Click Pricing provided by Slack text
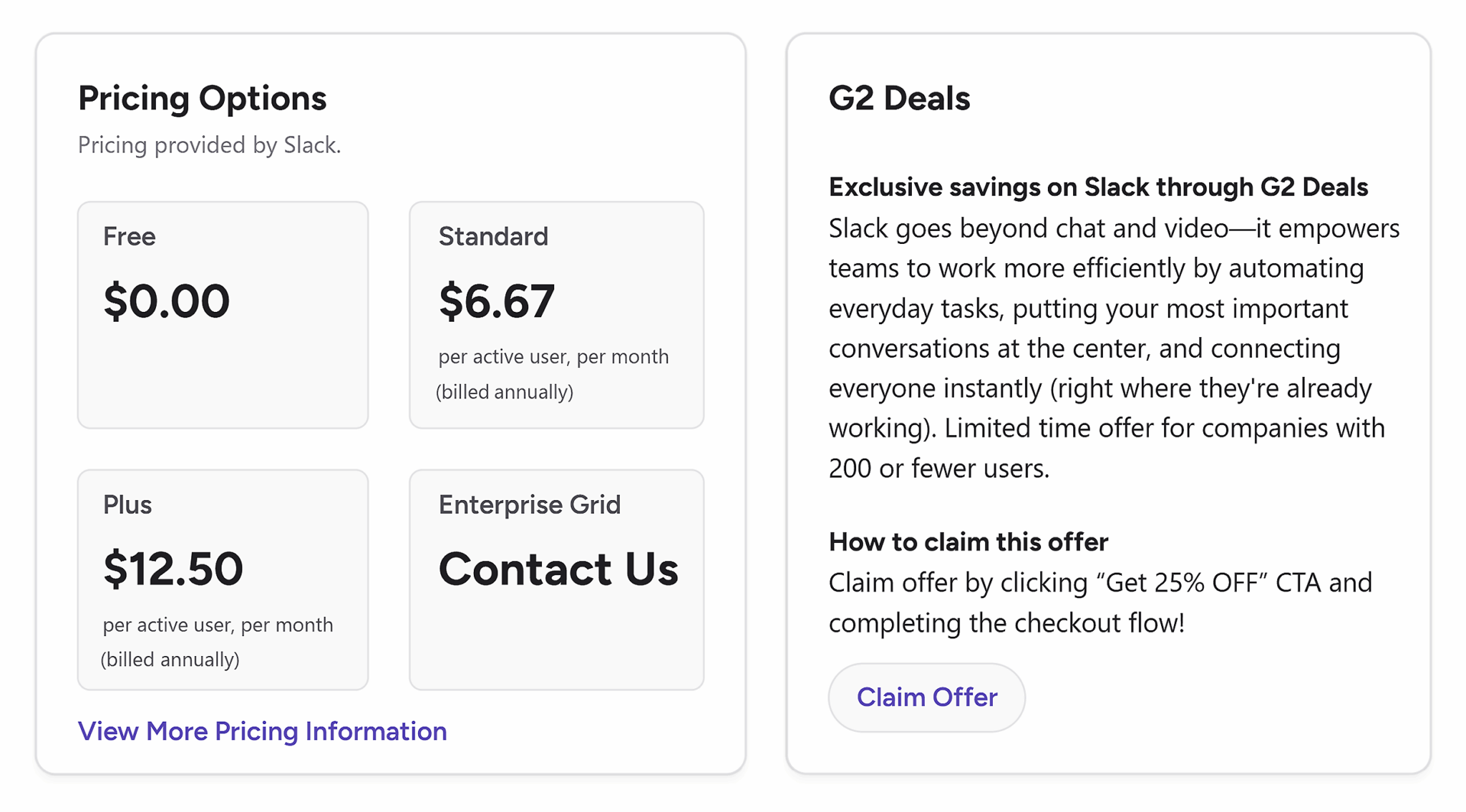The width and height of the screenshot is (1466, 812). point(210,145)
